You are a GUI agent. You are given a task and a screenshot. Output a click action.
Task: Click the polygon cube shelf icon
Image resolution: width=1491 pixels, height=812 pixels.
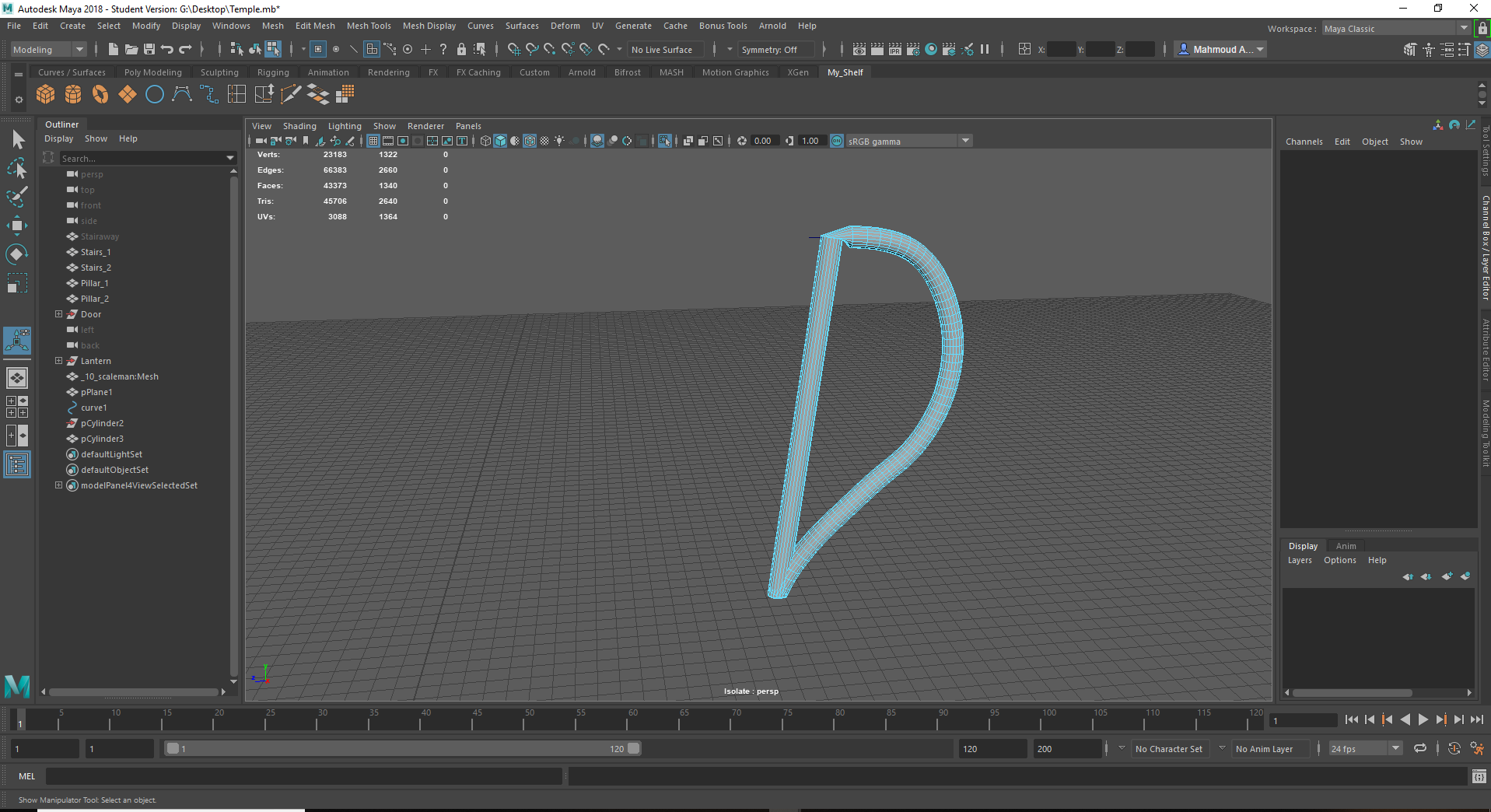pos(46,95)
